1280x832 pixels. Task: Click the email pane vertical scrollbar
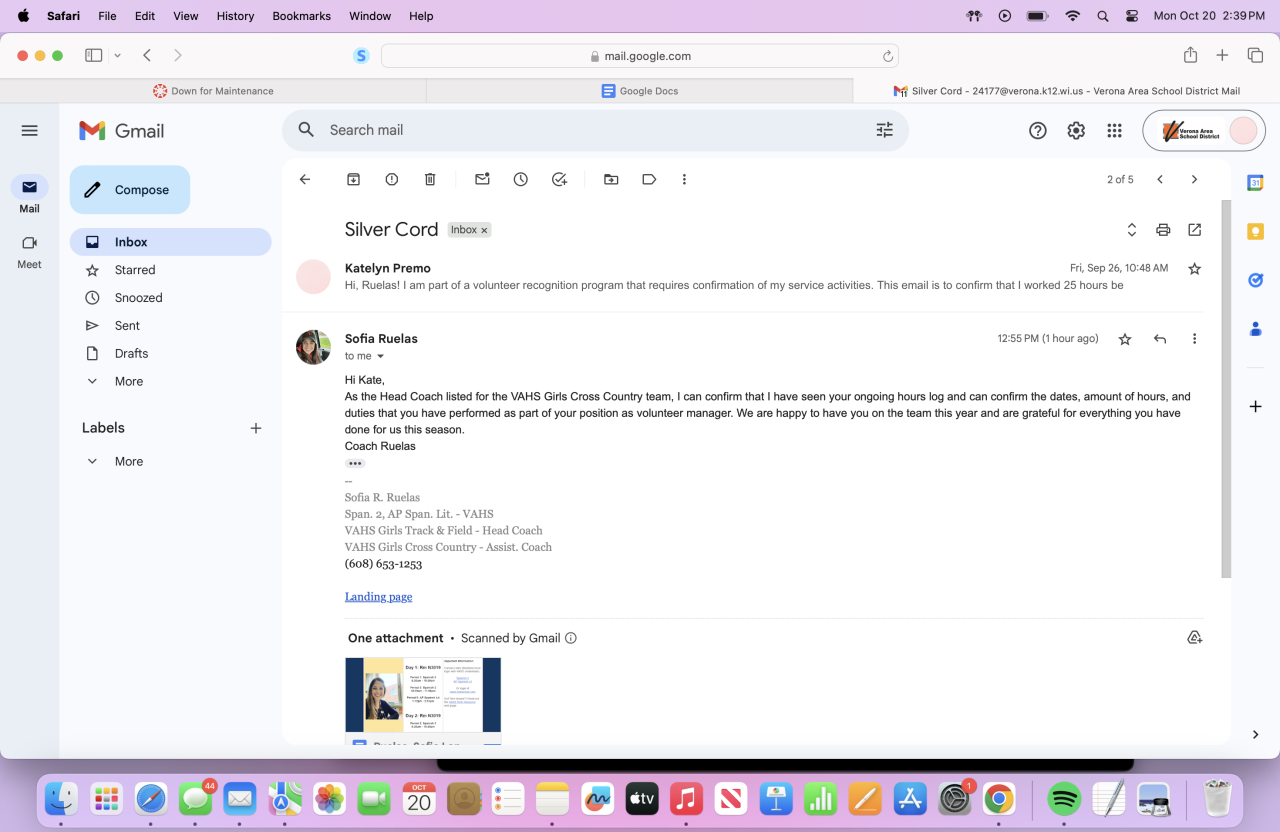coord(1226,389)
